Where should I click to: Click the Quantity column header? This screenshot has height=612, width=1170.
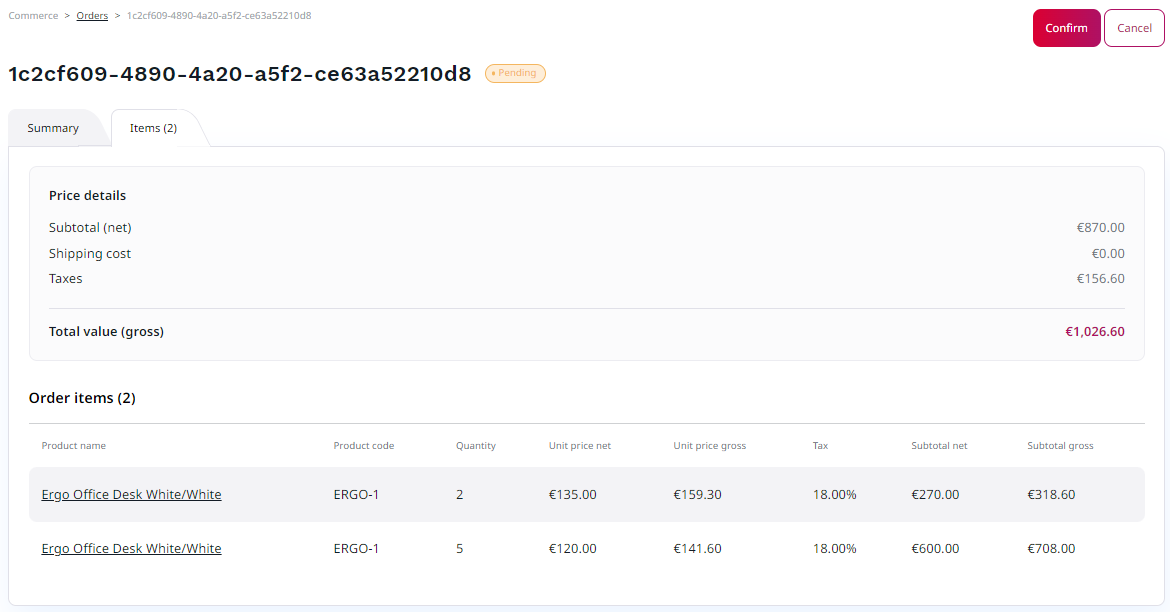[475, 446]
